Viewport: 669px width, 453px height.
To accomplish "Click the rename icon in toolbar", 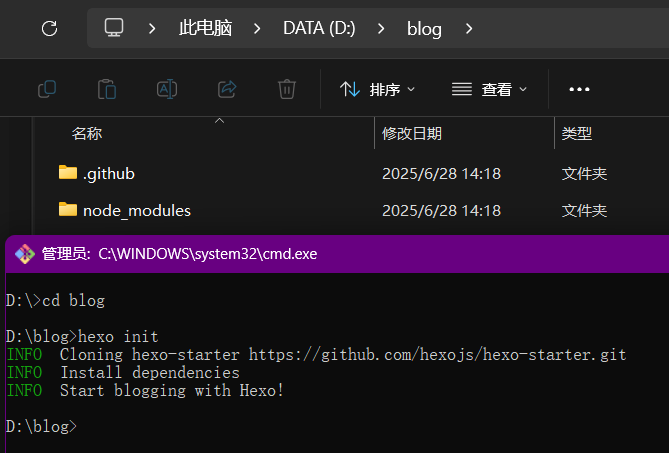I will coord(167,89).
